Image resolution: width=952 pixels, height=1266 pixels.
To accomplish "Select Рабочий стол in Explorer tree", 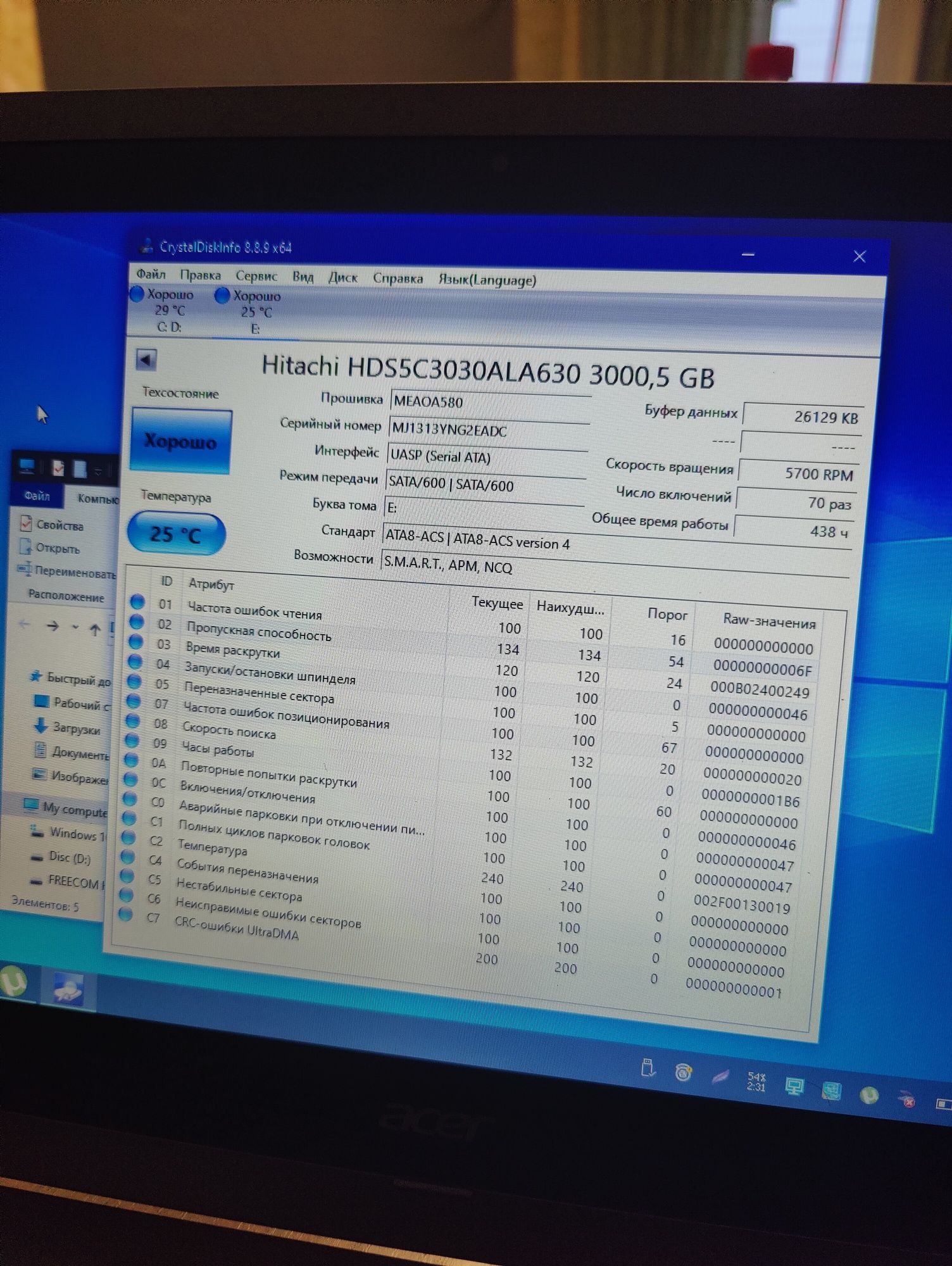I will pyautogui.click(x=72, y=703).
